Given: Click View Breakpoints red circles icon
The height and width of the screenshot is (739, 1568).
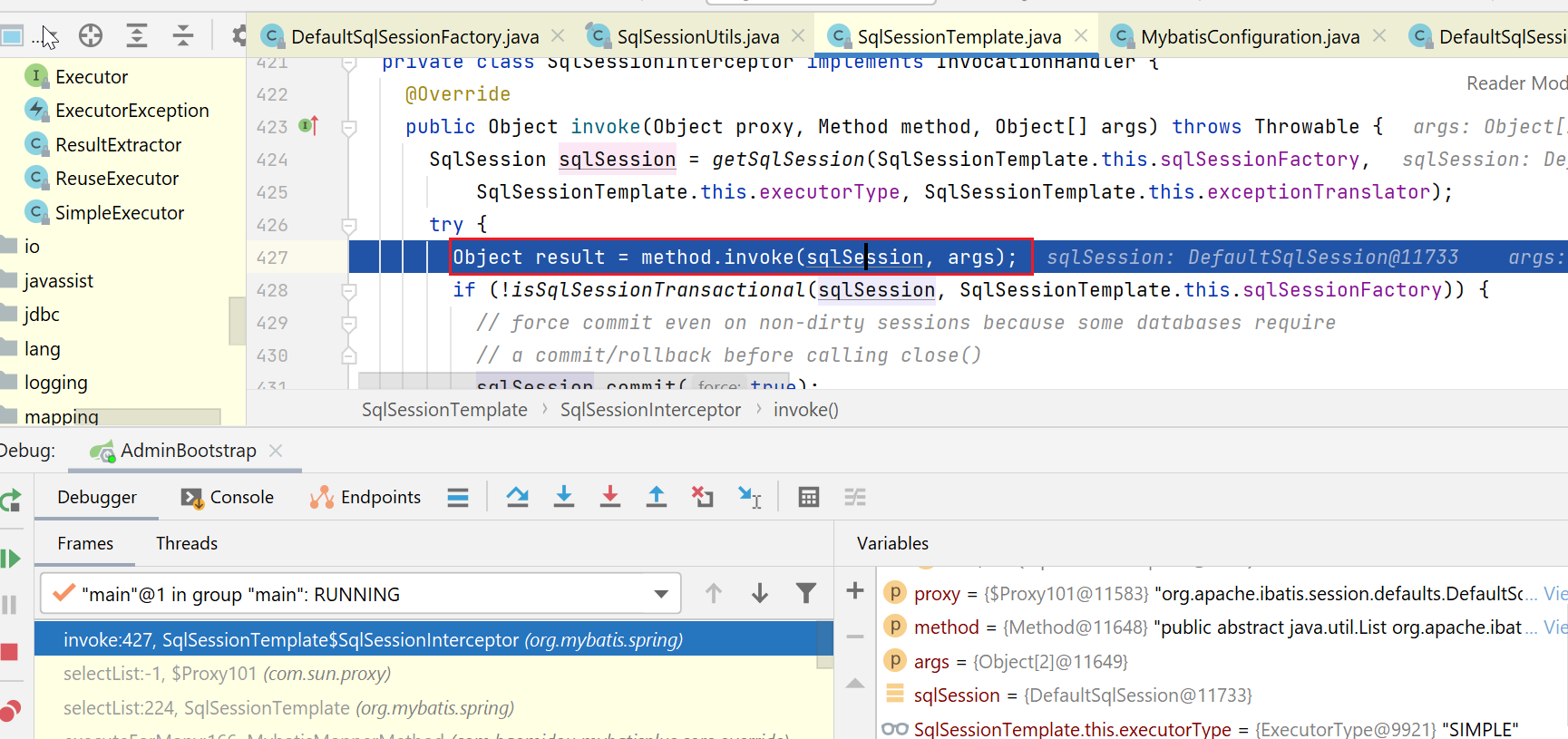Looking at the screenshot, I should 11,711.
